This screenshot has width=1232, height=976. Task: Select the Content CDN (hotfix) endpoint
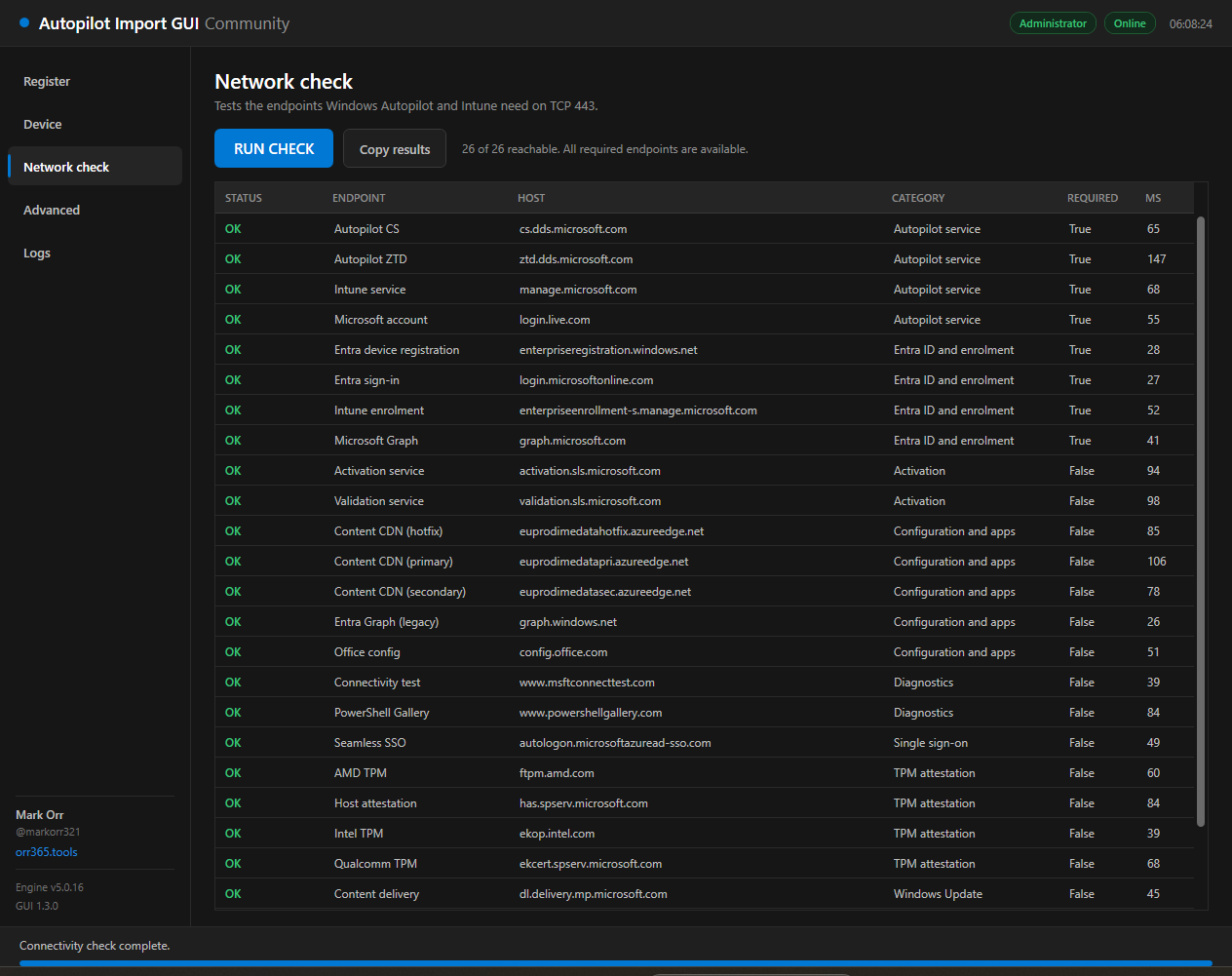[x=388, y=531]
